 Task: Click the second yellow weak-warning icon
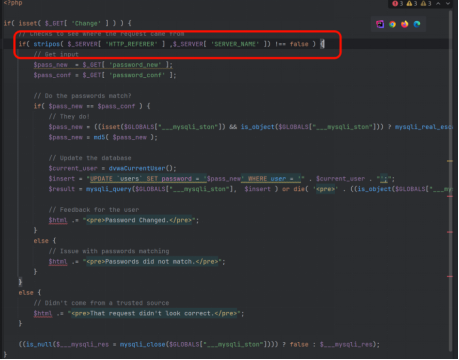[426, 3]
